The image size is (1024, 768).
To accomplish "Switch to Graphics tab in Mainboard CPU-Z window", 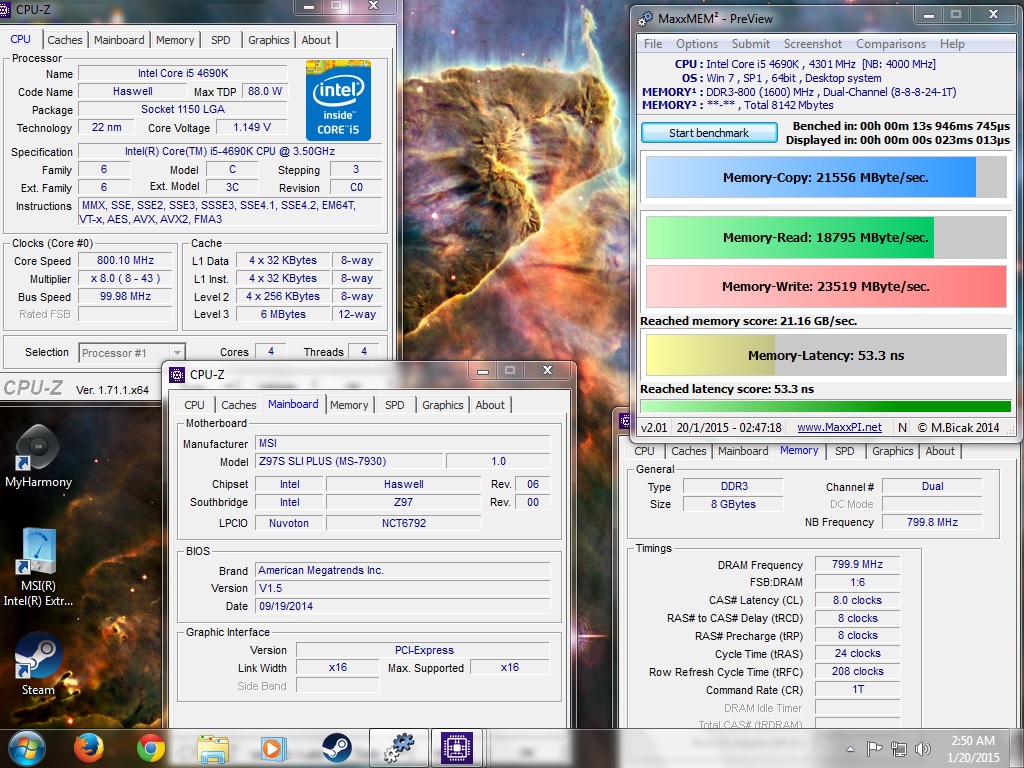I will pos(442,405).
